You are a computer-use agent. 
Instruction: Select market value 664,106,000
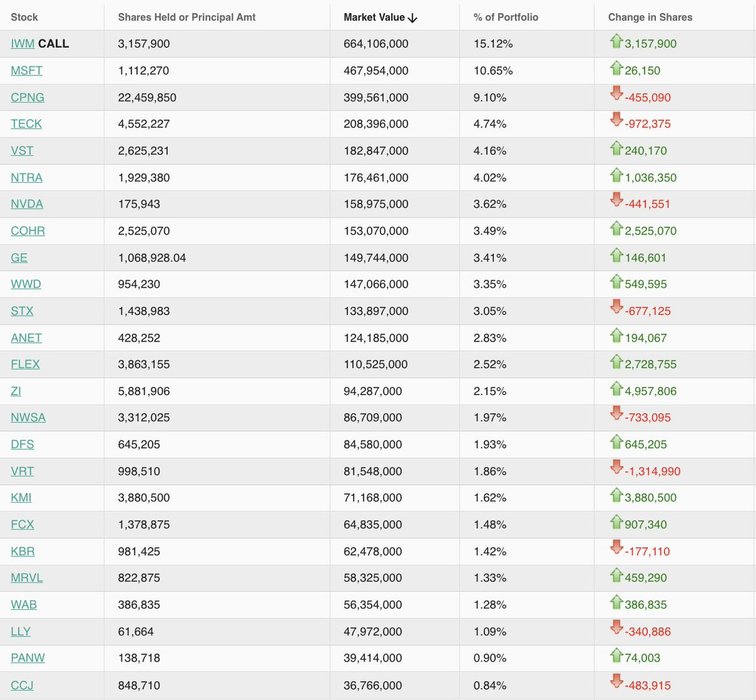click(376, 44)
